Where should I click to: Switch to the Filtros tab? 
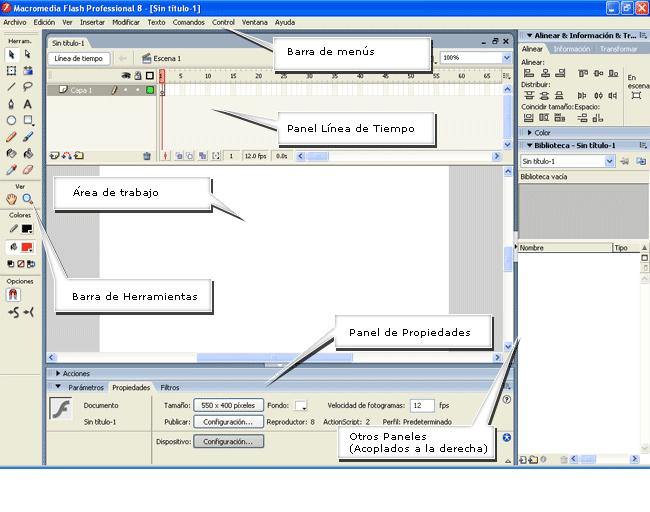pos(170,388)
